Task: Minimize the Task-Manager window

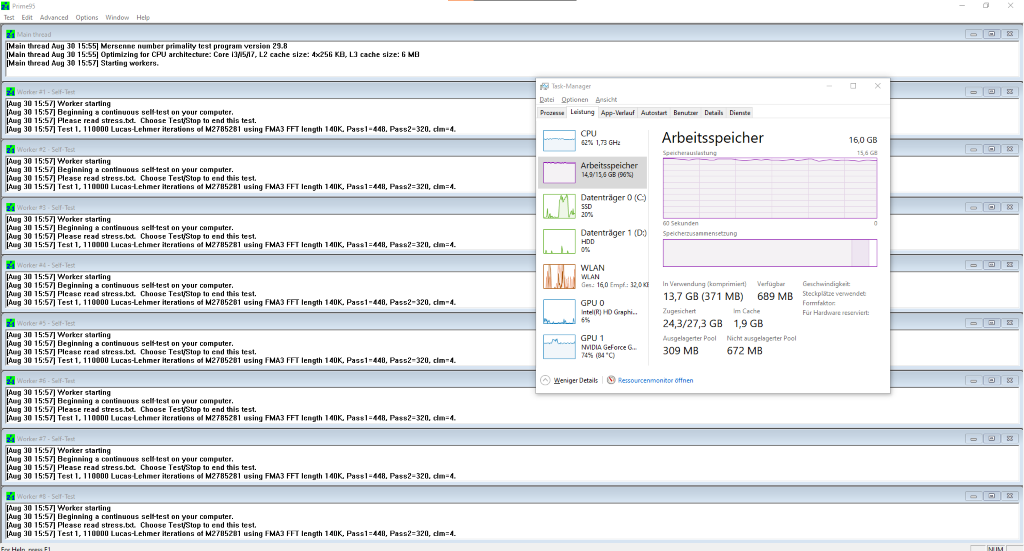Action: pyautogui.click(x=829, y=86)
